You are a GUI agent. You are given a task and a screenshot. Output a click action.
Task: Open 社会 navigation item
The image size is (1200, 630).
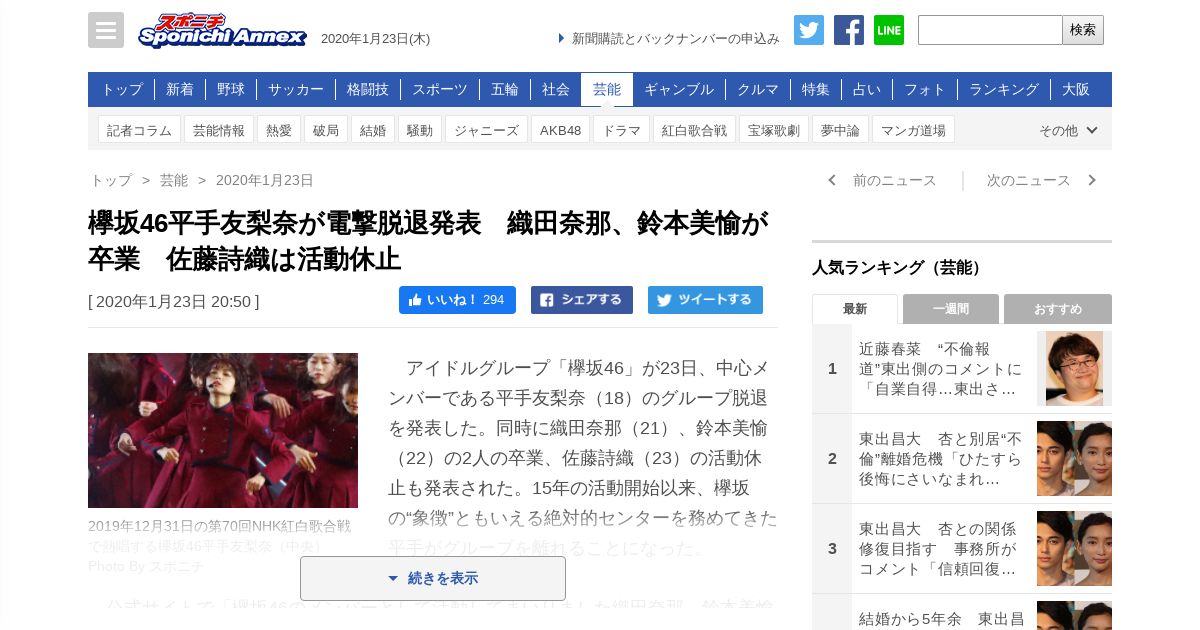556,89
